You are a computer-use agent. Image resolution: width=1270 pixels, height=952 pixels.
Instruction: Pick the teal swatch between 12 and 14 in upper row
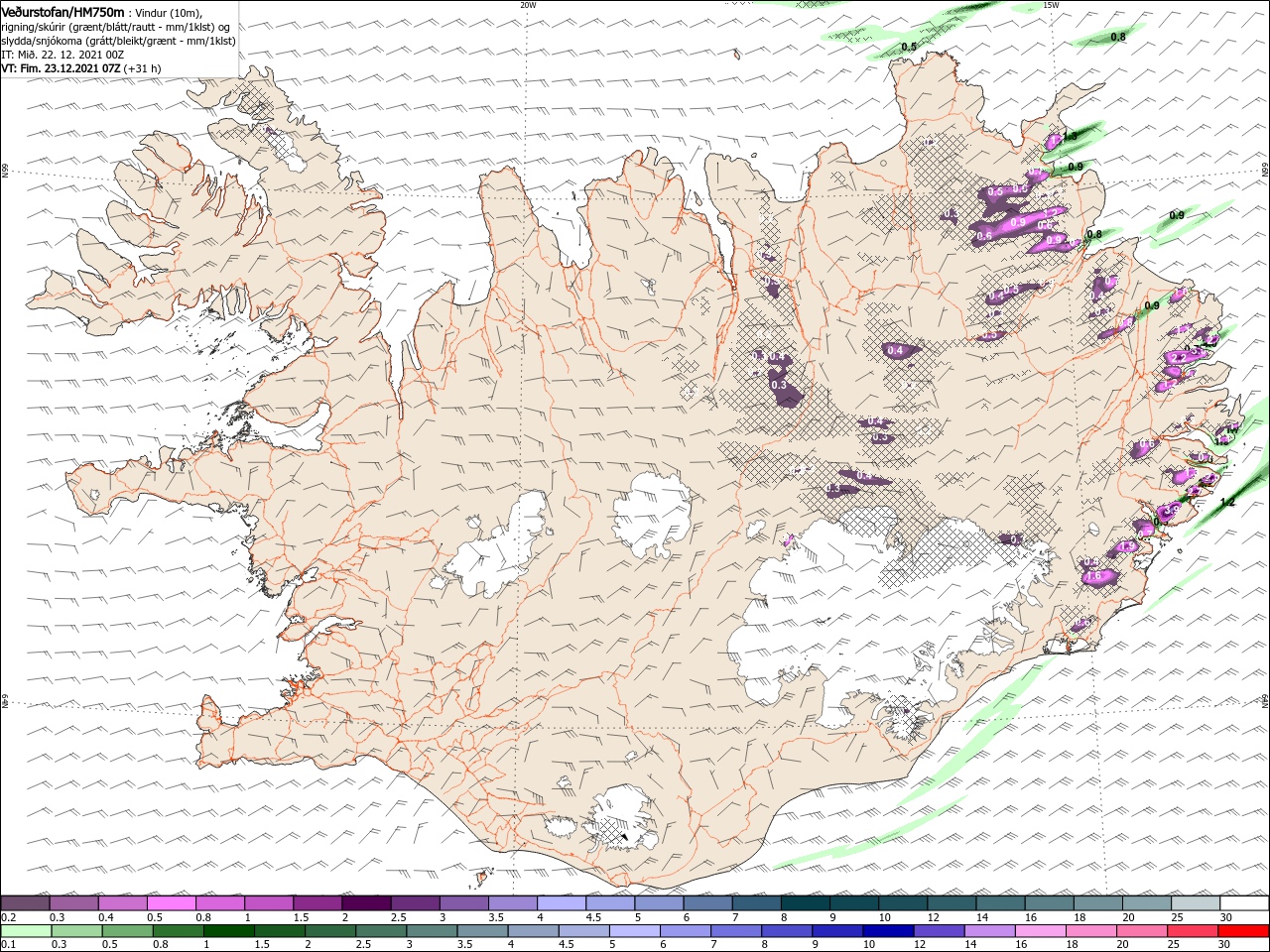[x=951, y=903]
